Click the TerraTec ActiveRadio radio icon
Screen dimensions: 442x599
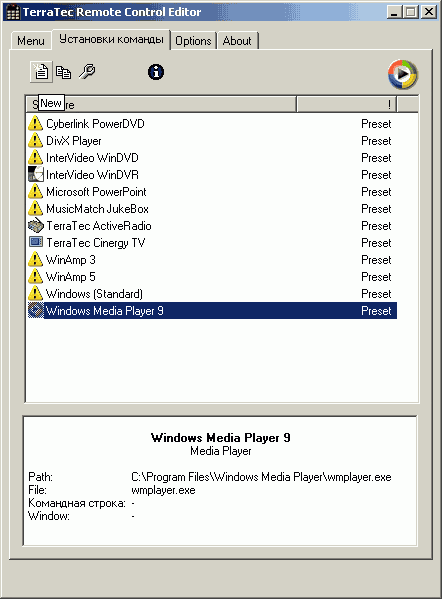pyautogui.click(x=36, y=225)
